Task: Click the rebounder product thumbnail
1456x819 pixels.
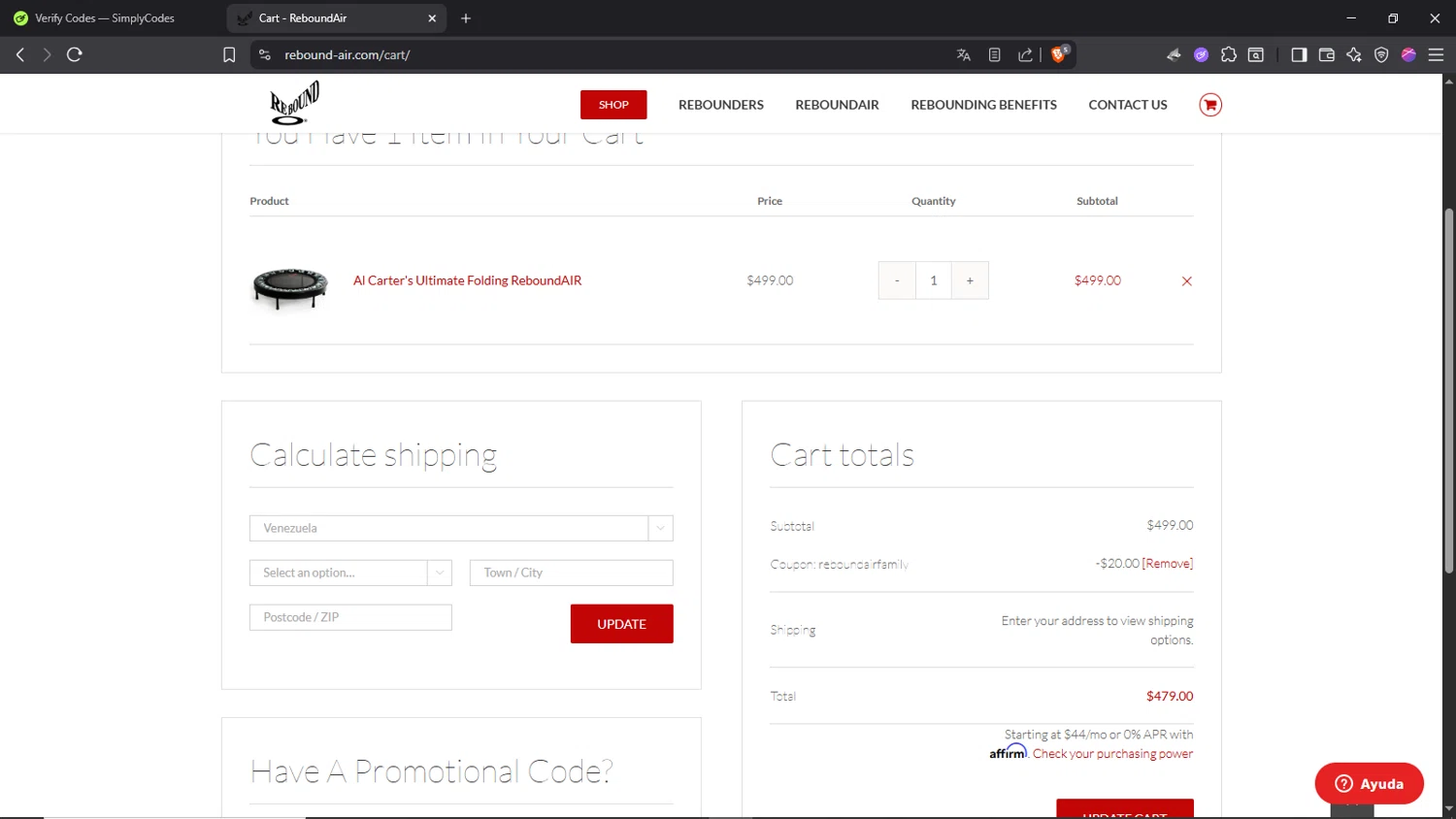Action: [x=290, y=288]
